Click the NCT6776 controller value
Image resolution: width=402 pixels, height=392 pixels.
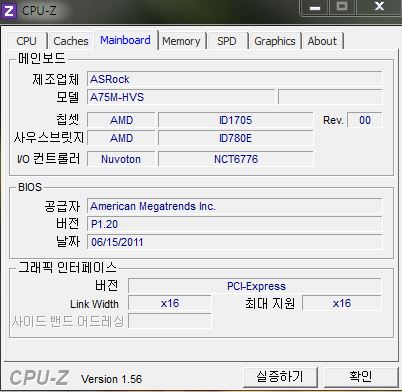(x=236, y=159)
